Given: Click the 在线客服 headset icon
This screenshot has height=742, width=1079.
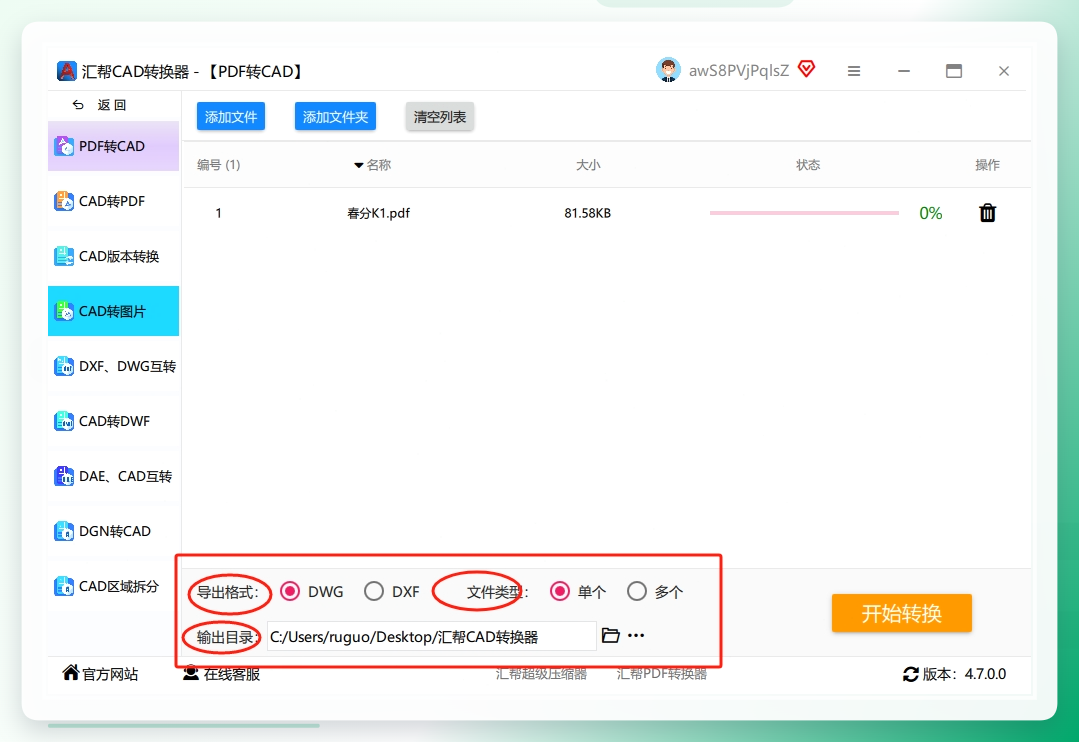Looking at the screenshot, I should (x=191, y=673).
